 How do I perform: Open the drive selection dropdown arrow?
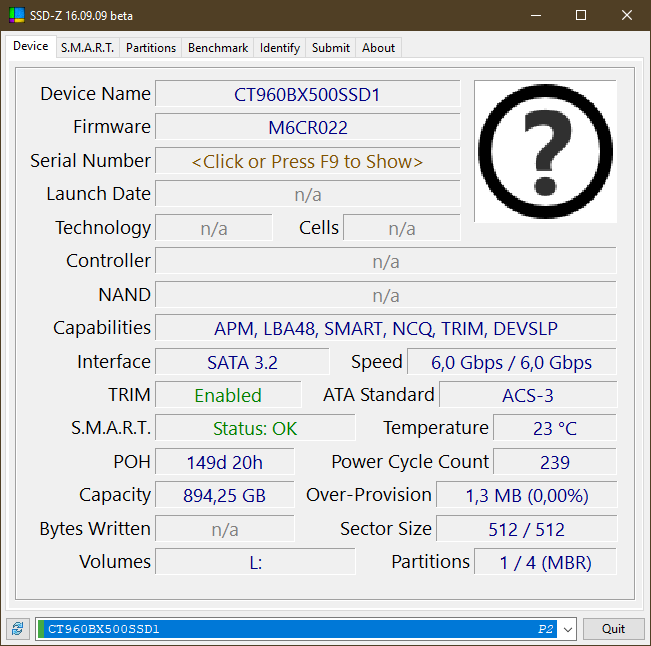[x=568, y=629]
